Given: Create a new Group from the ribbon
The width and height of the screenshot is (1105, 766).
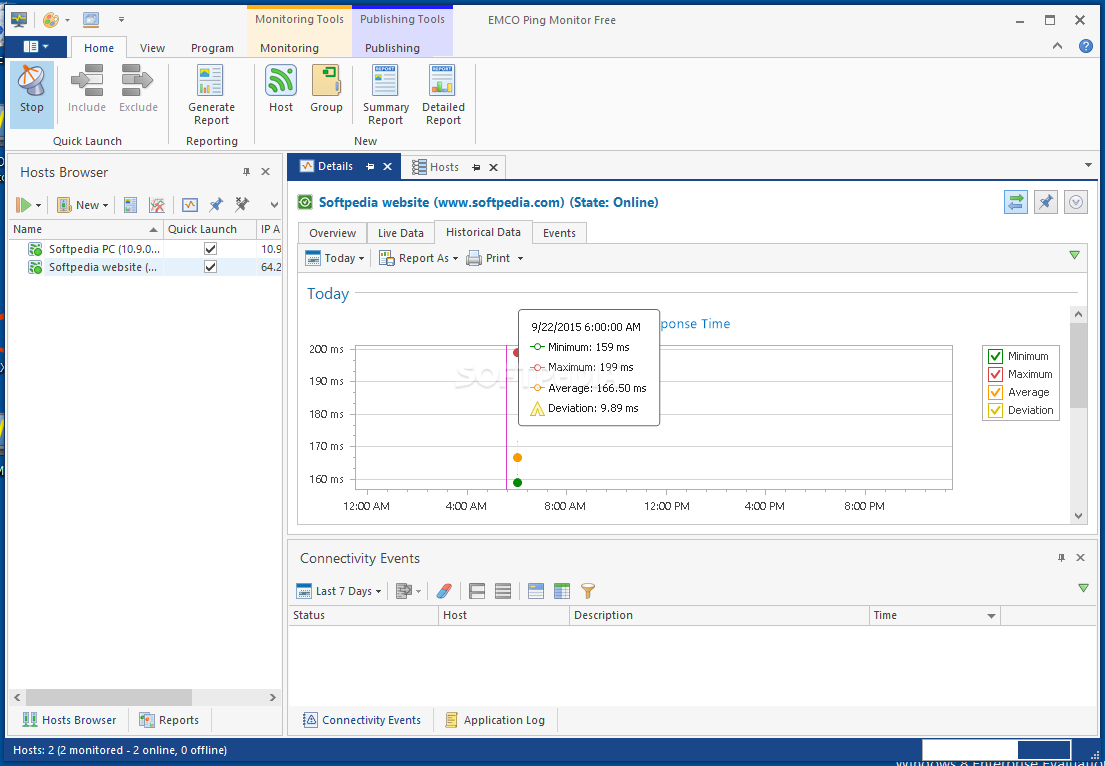Looking at the screenshot, I should [x=326, y=89].
